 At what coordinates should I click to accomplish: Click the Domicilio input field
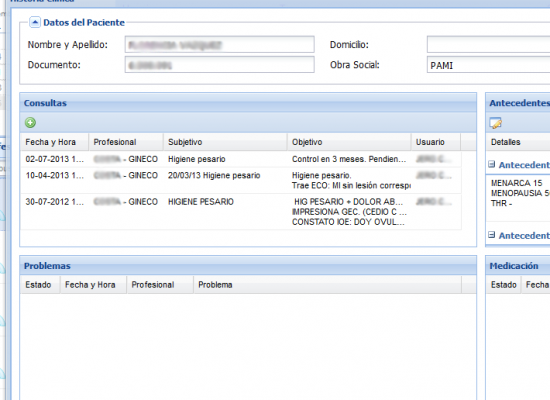[x=488, y=45]
